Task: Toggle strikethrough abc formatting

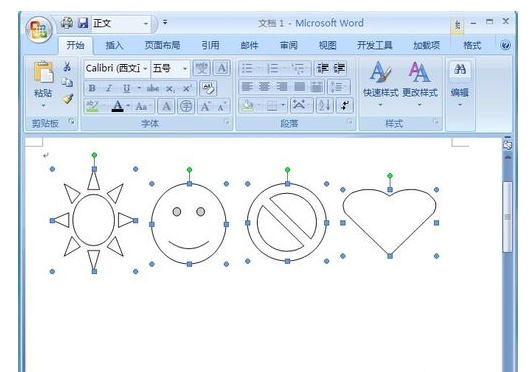Action: tap(153, 88)
